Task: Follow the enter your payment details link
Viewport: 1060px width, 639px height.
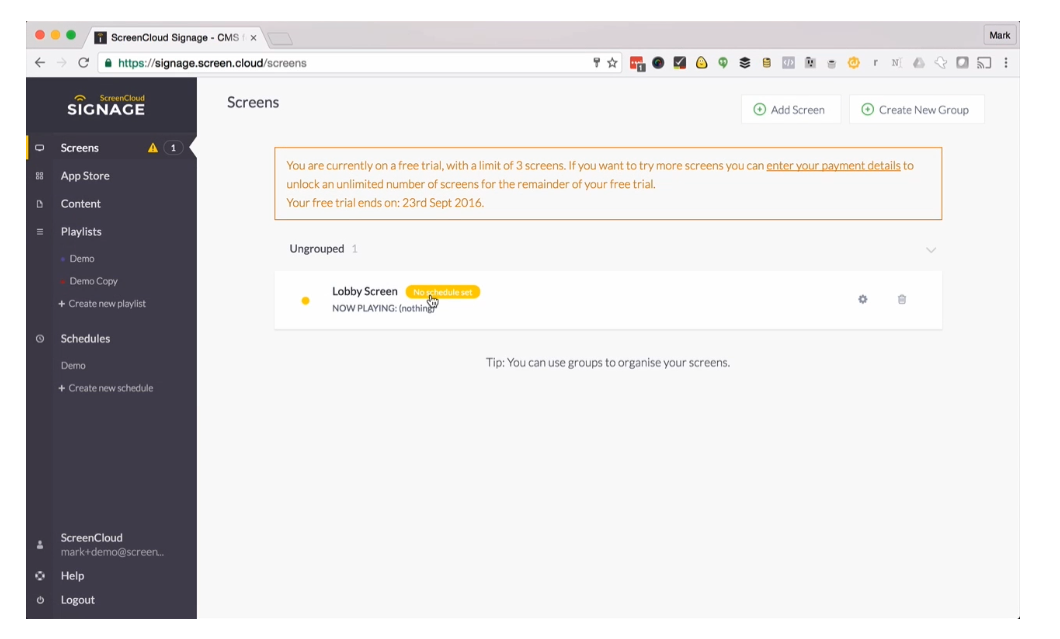Action: [833, 166]
